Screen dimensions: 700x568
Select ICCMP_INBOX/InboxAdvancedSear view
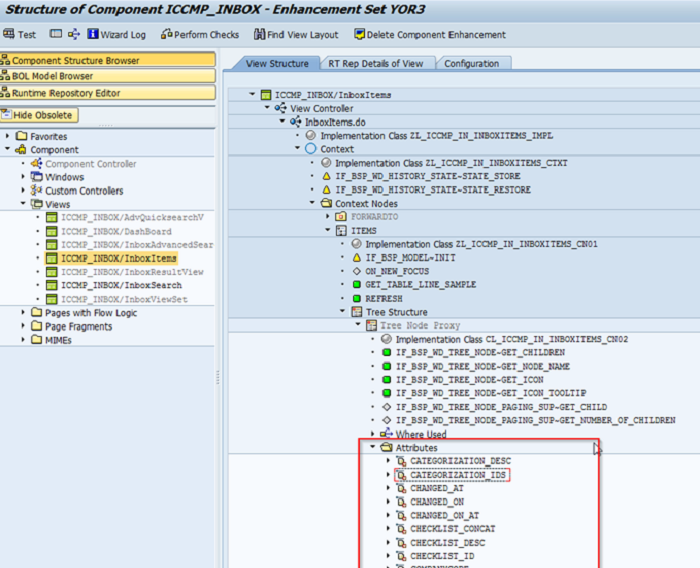click(x=137, y=245)
